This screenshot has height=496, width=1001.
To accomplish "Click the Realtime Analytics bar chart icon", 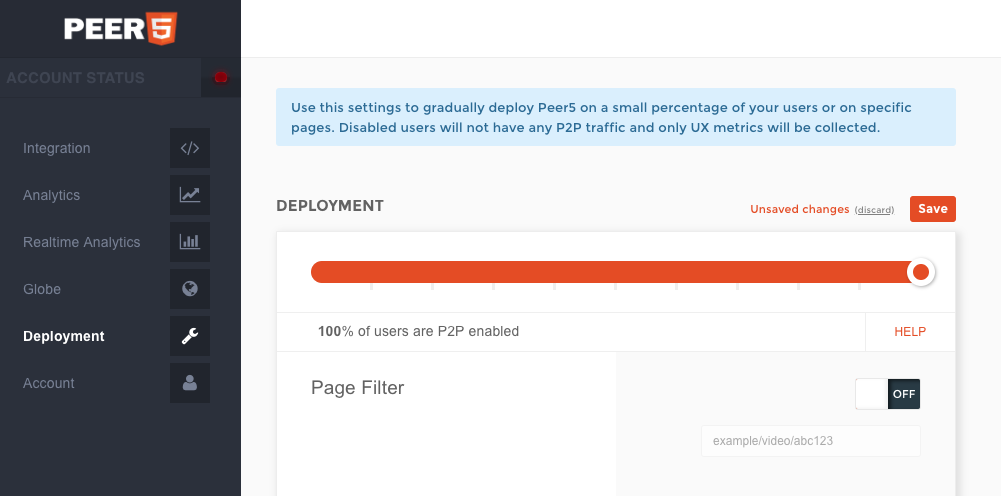I will coord(190,242).
